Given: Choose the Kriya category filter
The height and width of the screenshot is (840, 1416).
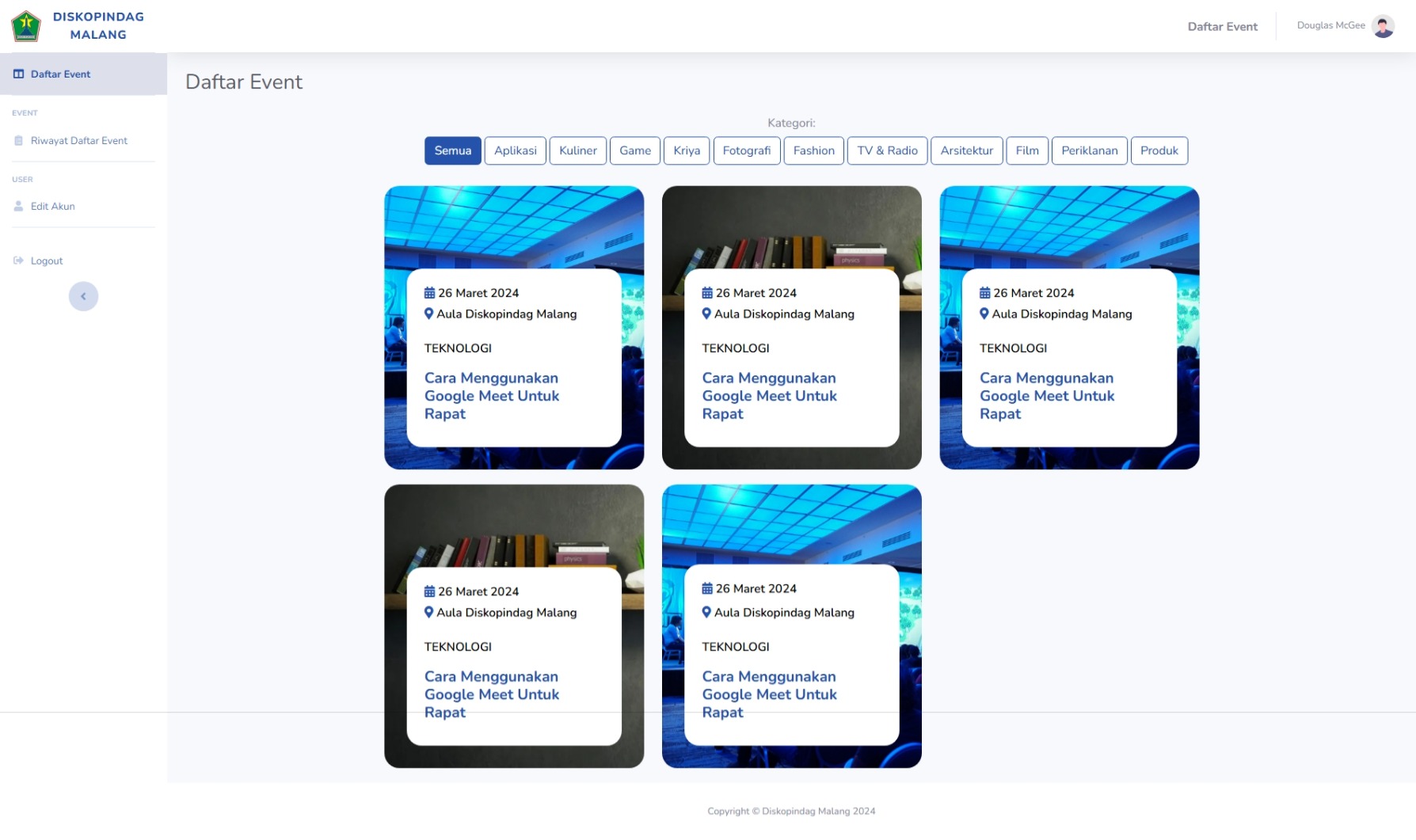Looking at the screenshot, I should [x=687, y=150].
